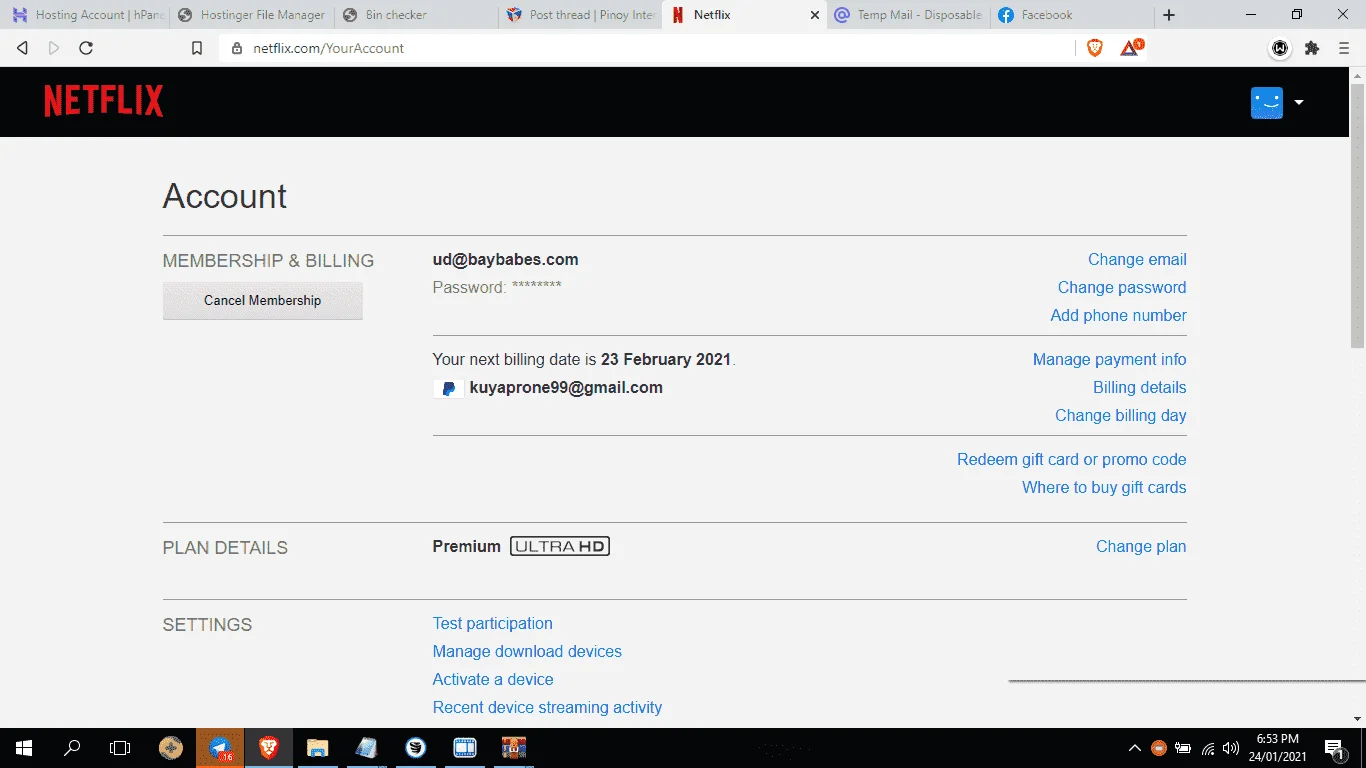Expand the profile dropdown arrow
1366x768 pixels.
tap(1299, 103)
